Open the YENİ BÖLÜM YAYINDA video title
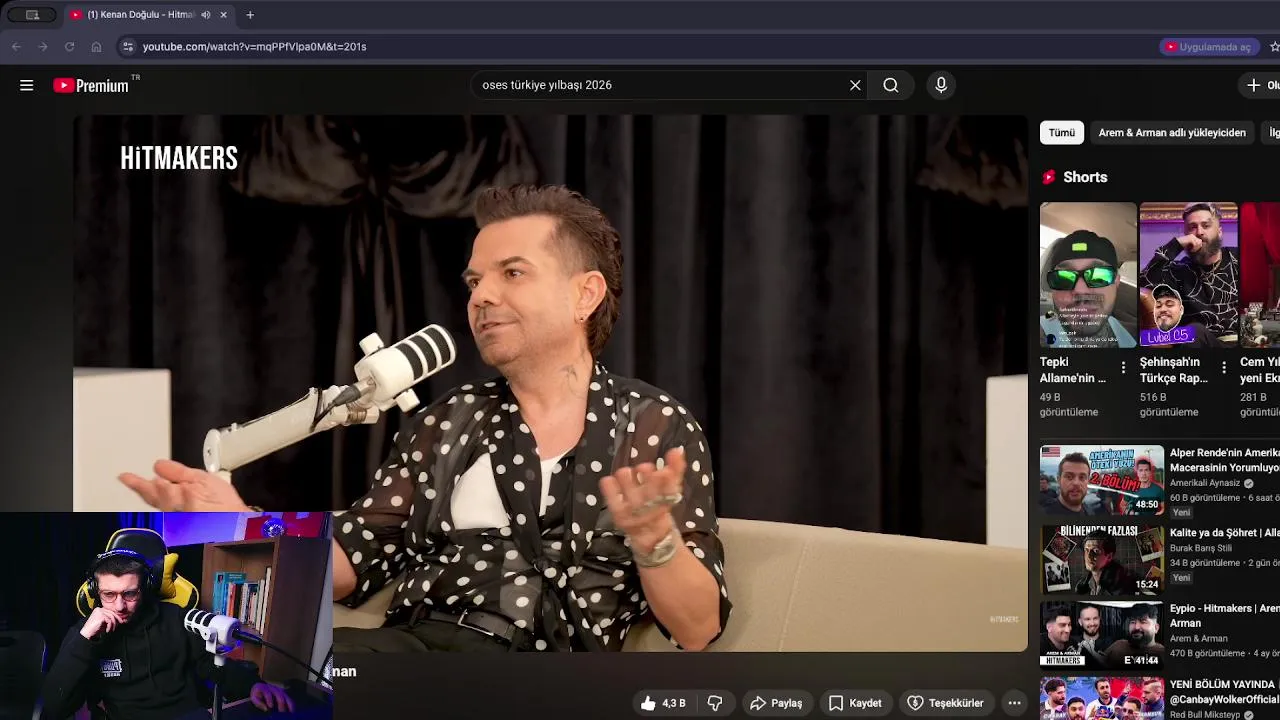This screenshot has height=720, width=1280. tap(1225, 692)
